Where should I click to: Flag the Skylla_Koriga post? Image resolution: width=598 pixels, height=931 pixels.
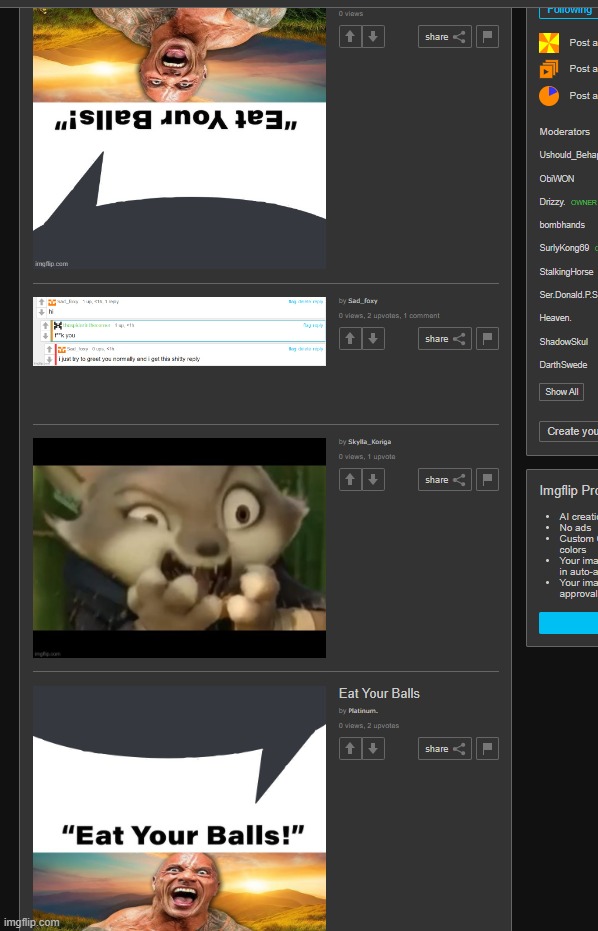(x=488, y=480)
